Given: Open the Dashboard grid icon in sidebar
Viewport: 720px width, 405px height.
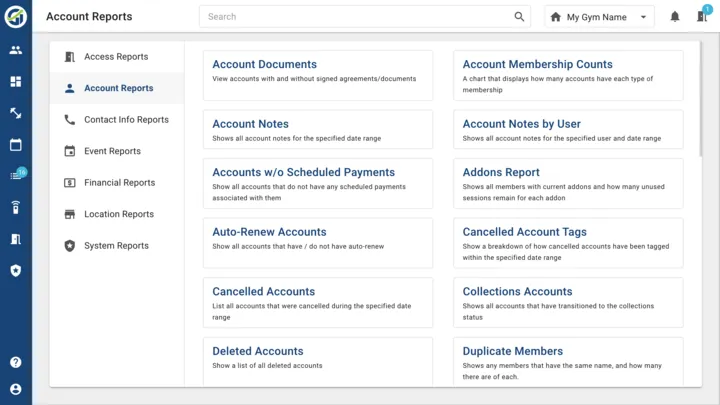Looking at the screenshot, I should (16, 82).
